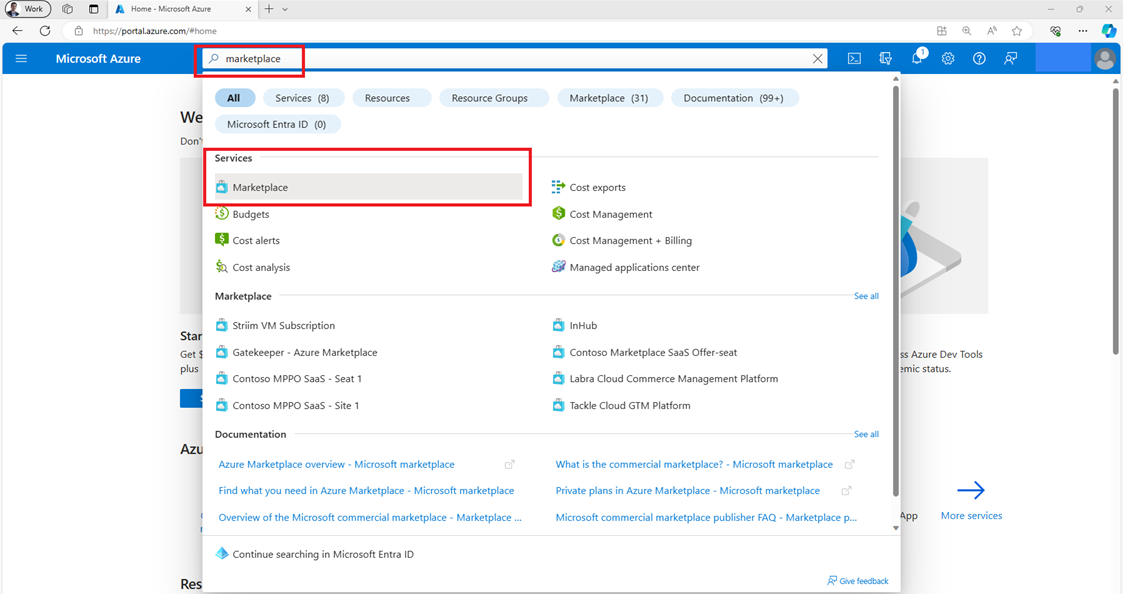Open the feedback icon in the header
Image resolution: width=1123 pixels, height=594 pixels.
tap(1010, 59)
